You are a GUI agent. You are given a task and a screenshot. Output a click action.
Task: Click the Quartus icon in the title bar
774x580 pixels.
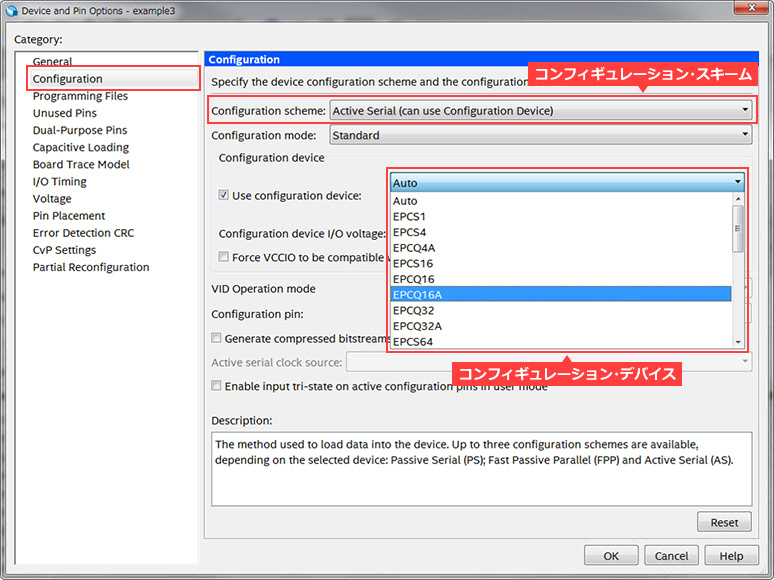11,10
